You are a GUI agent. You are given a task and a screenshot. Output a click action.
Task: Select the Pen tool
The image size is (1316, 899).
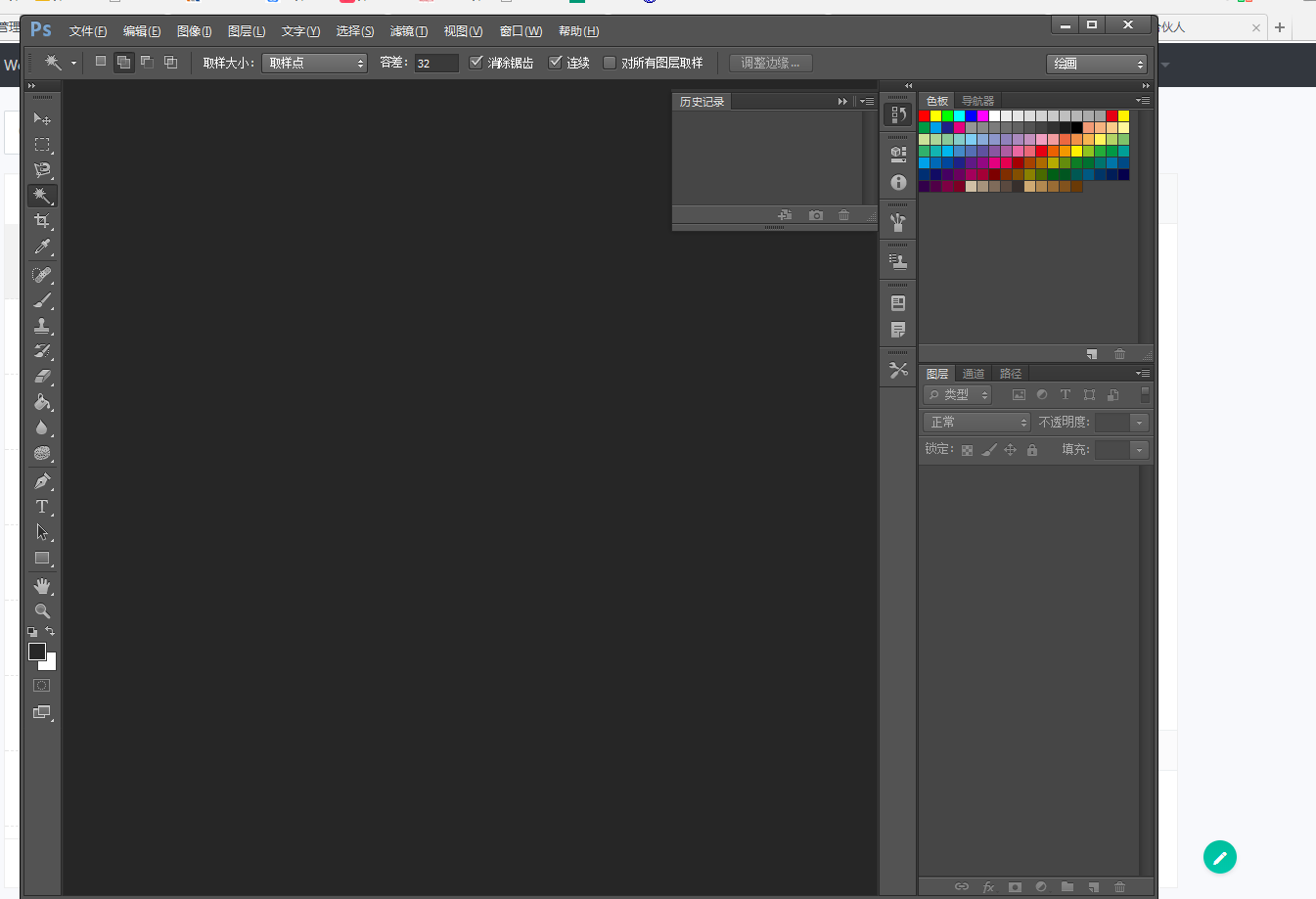click(x=42, y=481)
